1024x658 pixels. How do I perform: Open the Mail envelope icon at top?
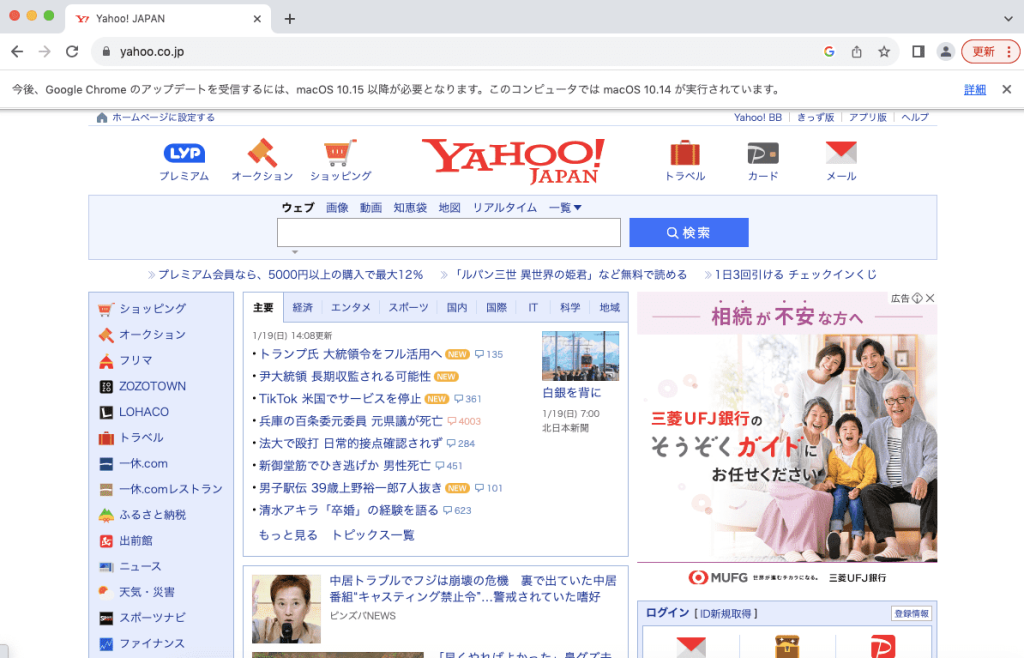[841, 153]
